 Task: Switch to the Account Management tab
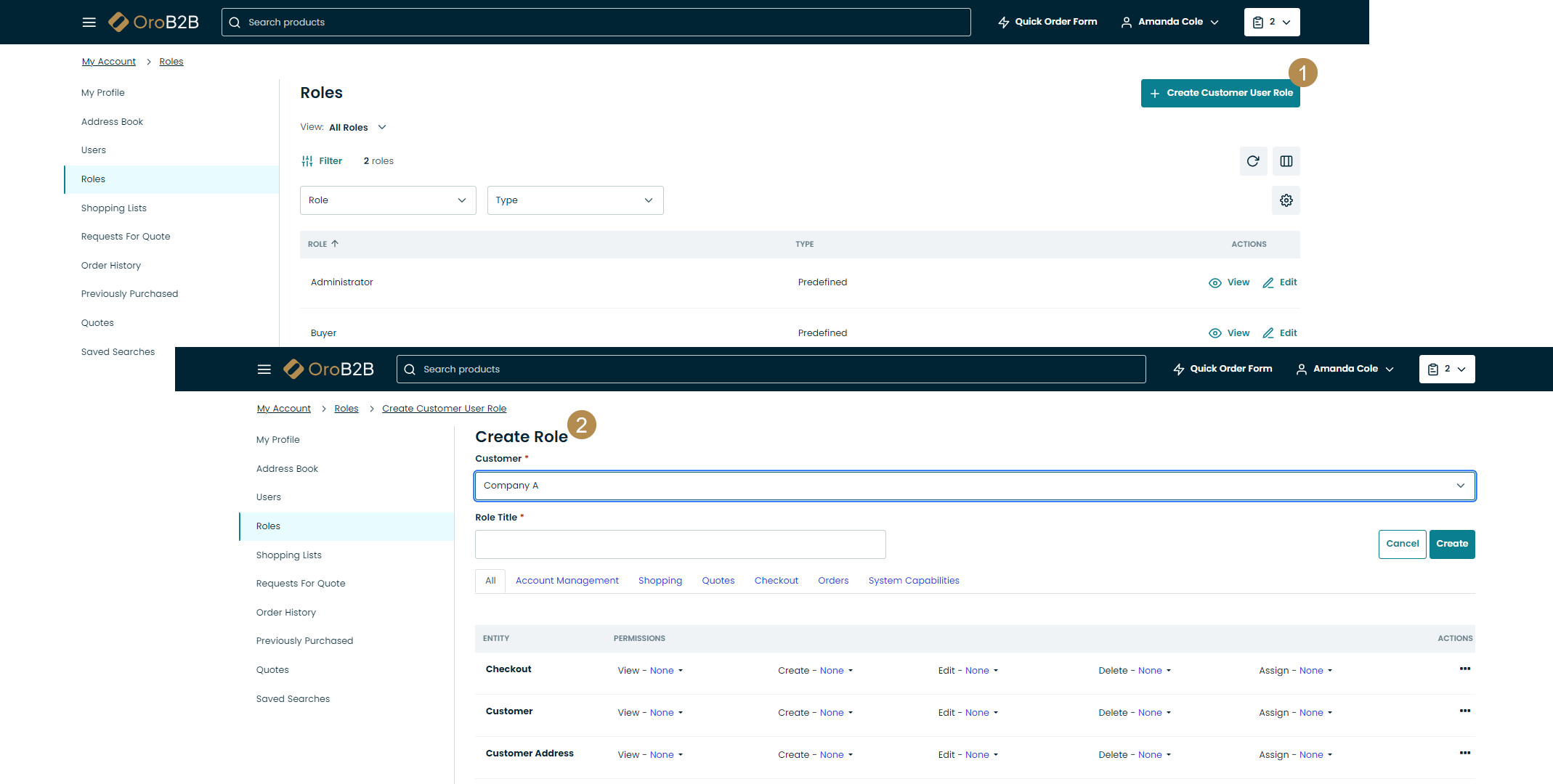point(567,581)
